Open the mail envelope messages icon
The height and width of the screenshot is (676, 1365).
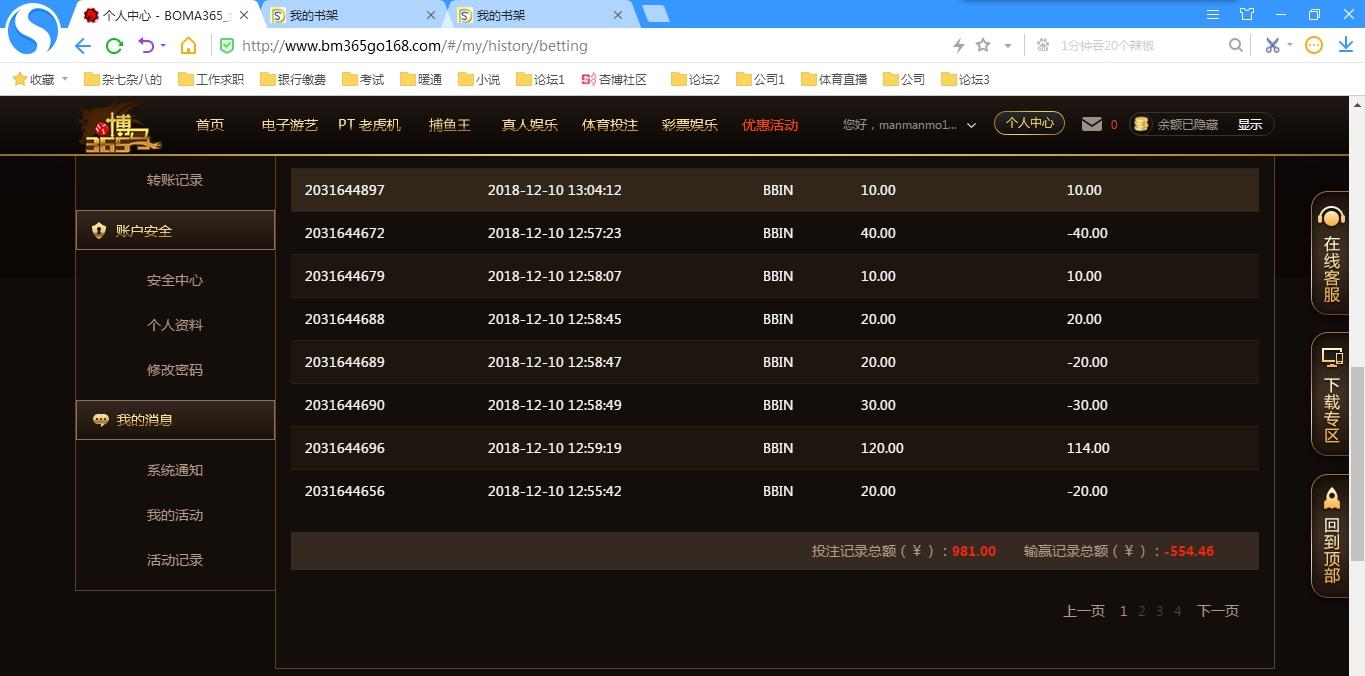point(1092,124)
